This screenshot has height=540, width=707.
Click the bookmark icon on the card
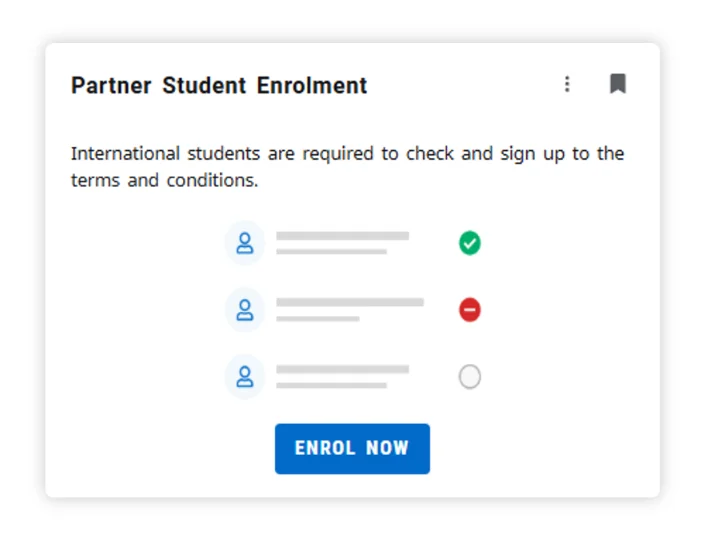pyautogui.click(x=618, y=84)
